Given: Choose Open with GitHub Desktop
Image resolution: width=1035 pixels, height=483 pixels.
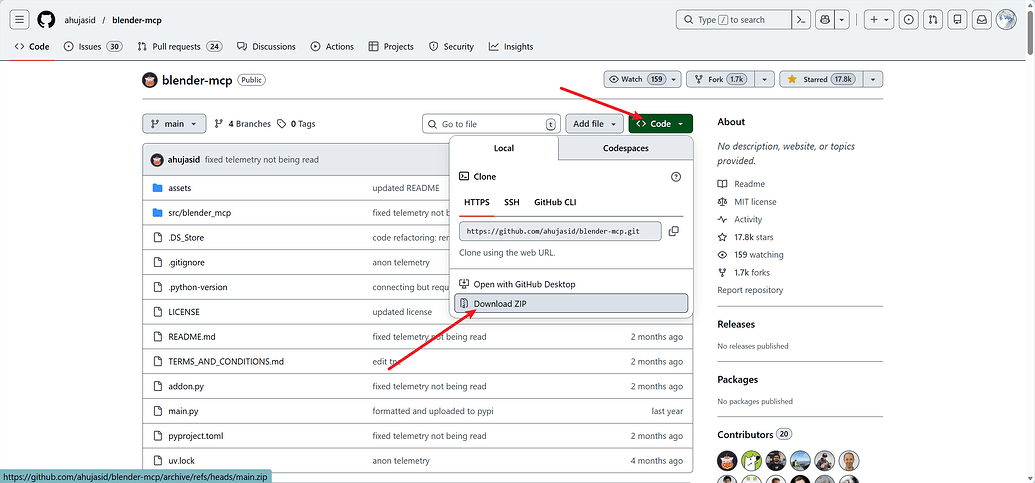Looking at the screenshot, I should (571, 284).
